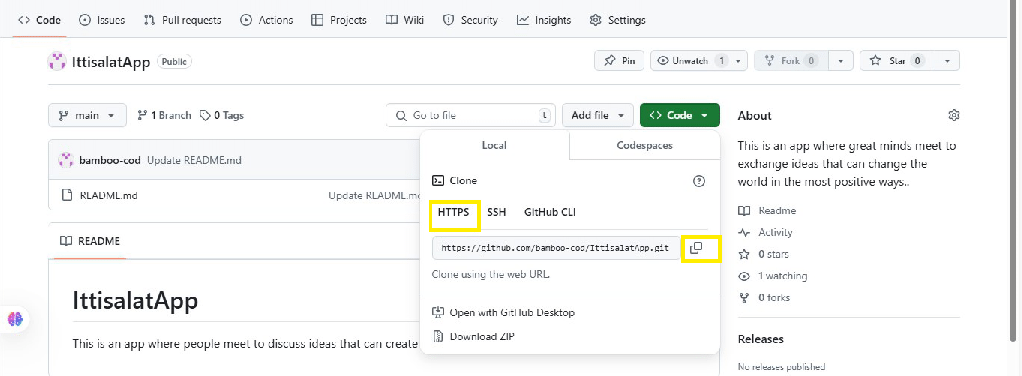Click the clone help question-mark icon
This screenshot has width=1022, height=376.
coord(699,181)
